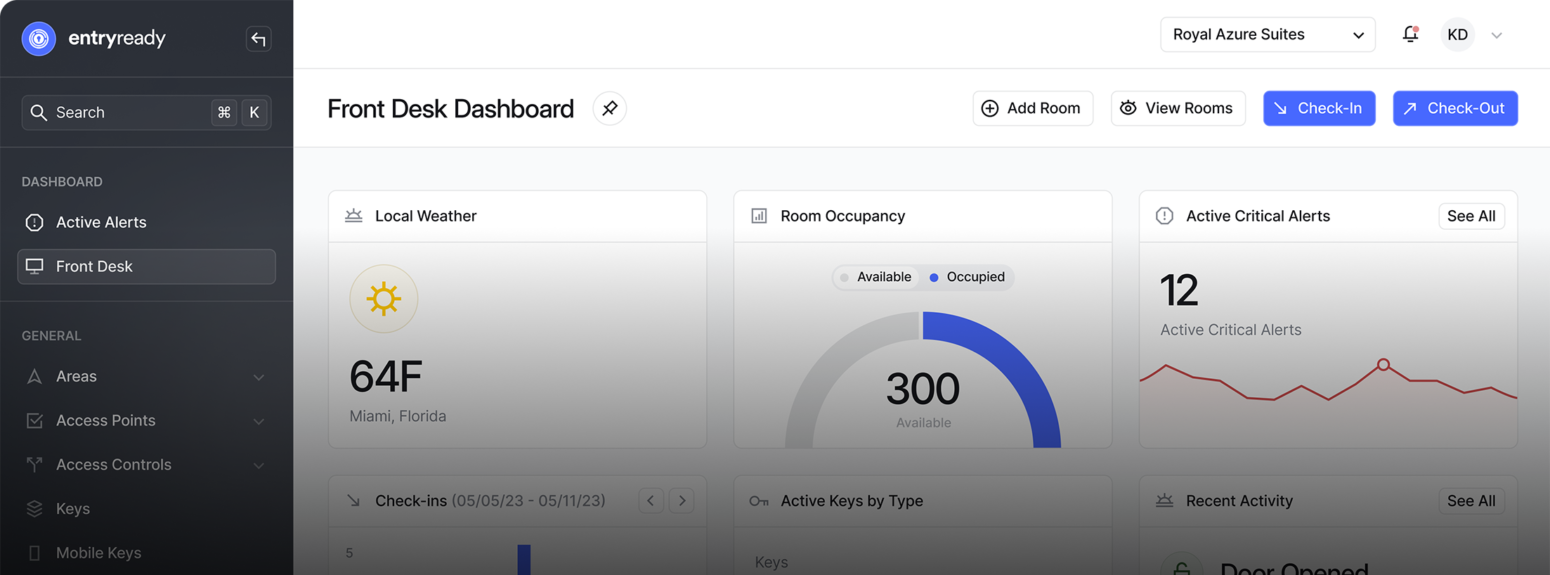
Task: Click the Check-In button
Action: [1319, 108]
